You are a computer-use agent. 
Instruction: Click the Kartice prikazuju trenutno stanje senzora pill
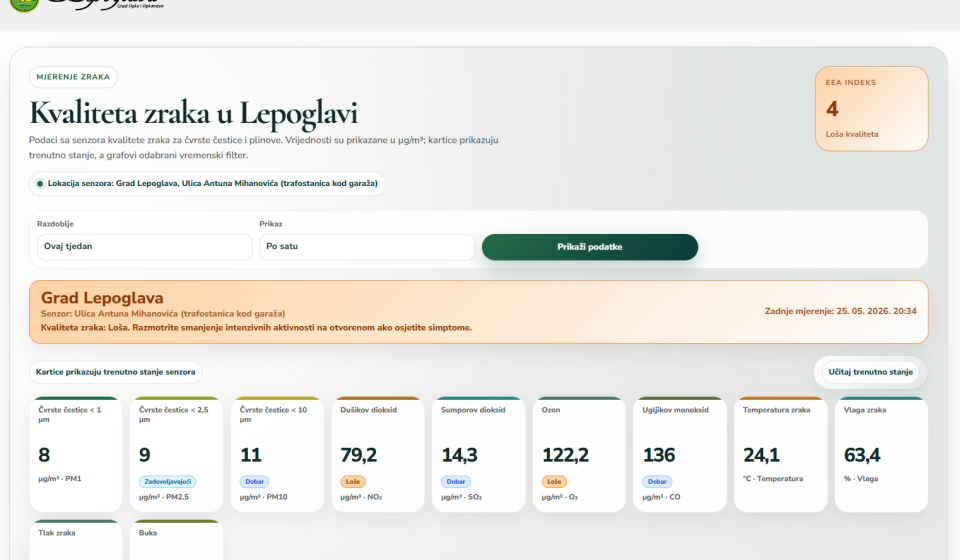116,372
